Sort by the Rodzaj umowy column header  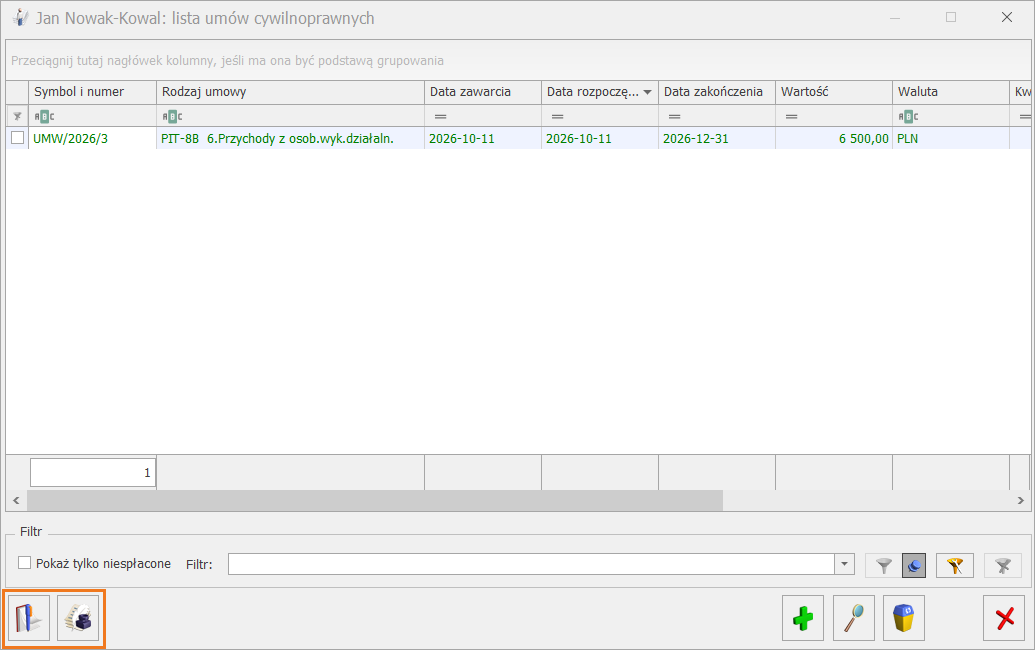pyautogui.click(x=290, y=92)
